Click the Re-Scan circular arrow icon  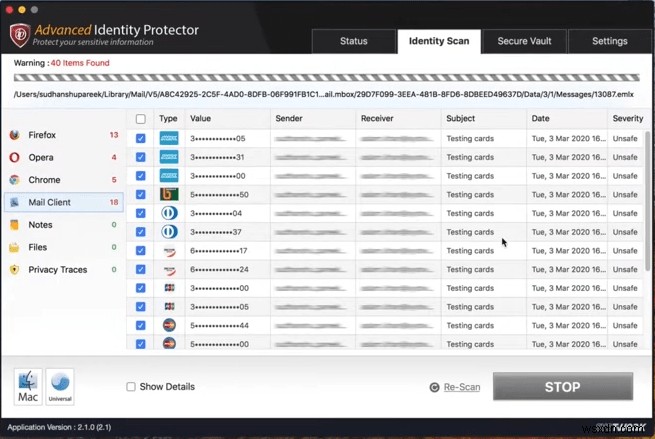pos(434,388)
